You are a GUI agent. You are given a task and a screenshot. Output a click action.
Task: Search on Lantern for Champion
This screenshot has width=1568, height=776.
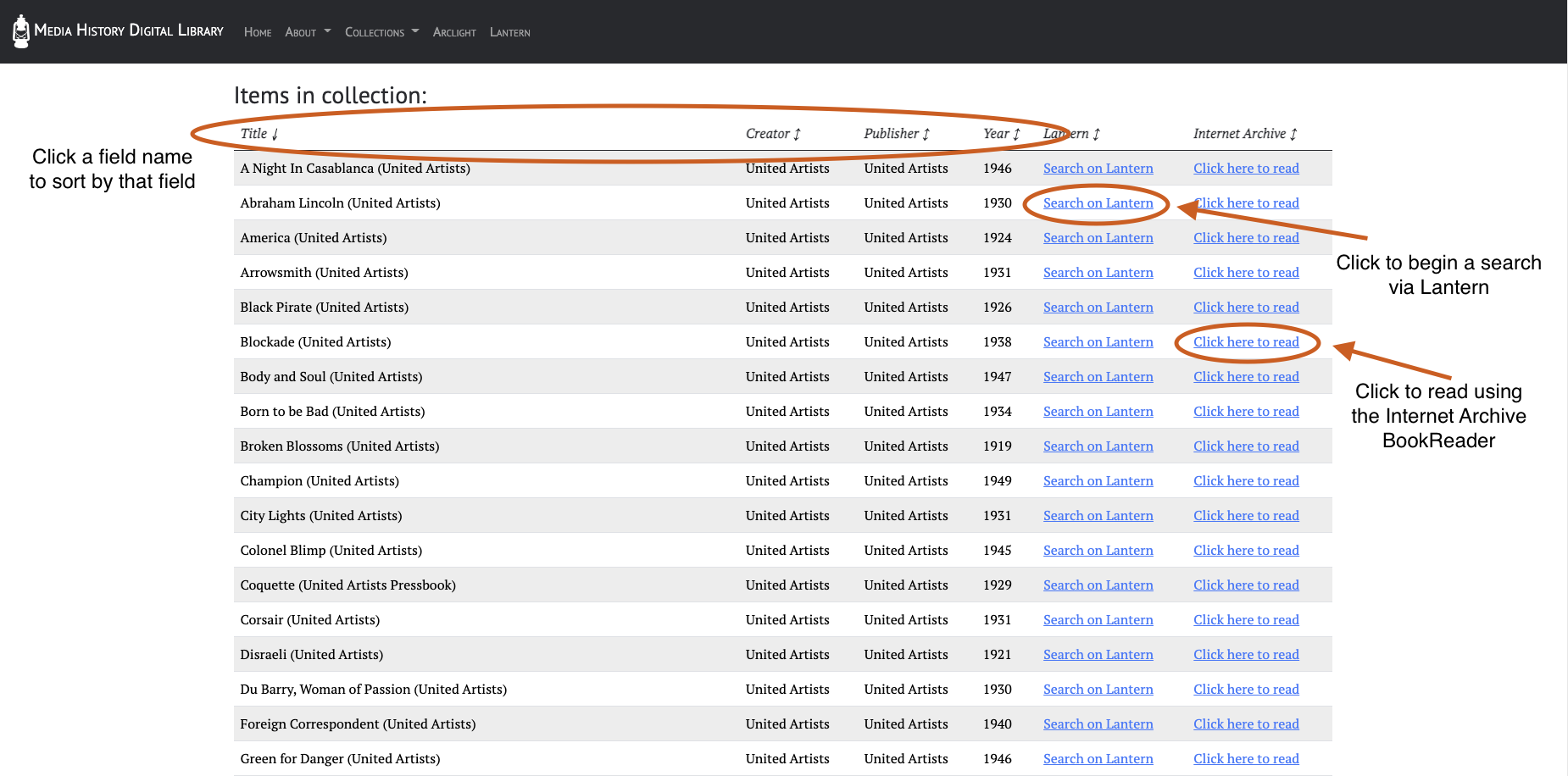coord(1098,481)
